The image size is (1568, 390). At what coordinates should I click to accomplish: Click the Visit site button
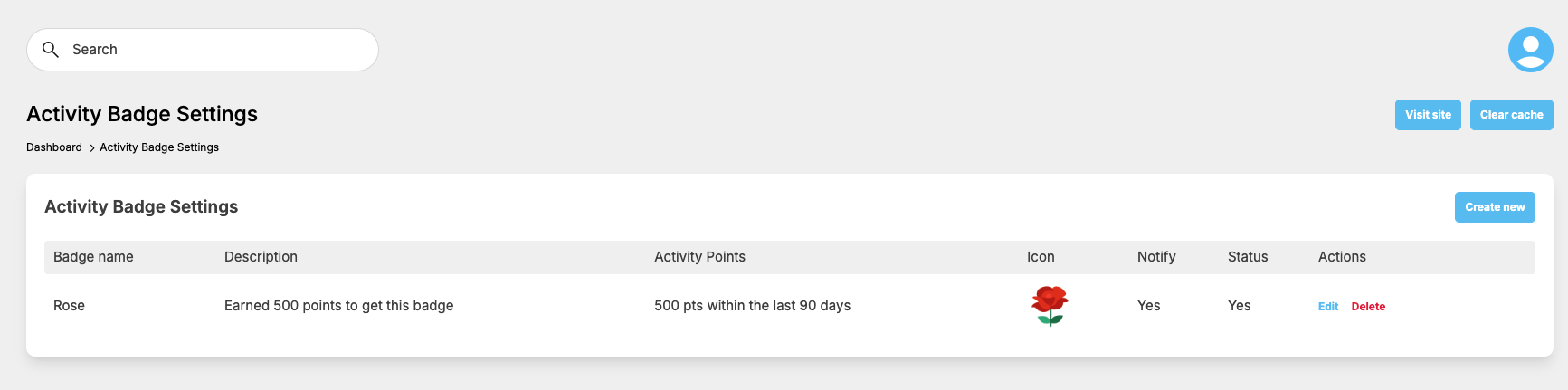pos(1428,115)
